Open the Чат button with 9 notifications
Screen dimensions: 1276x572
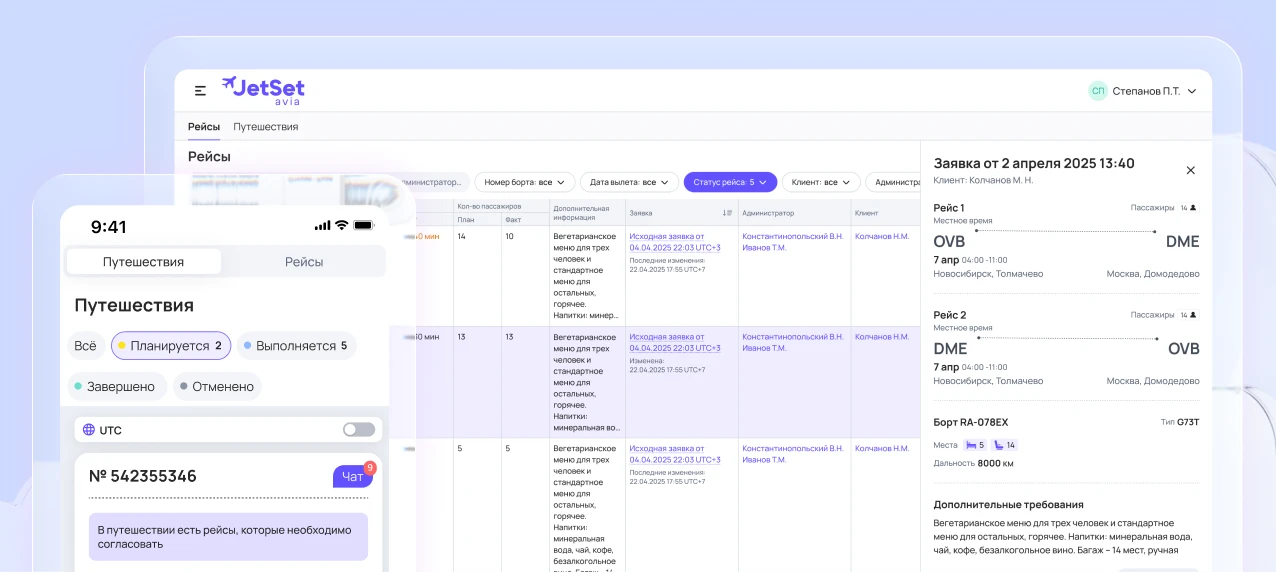[x=353, y=476]
